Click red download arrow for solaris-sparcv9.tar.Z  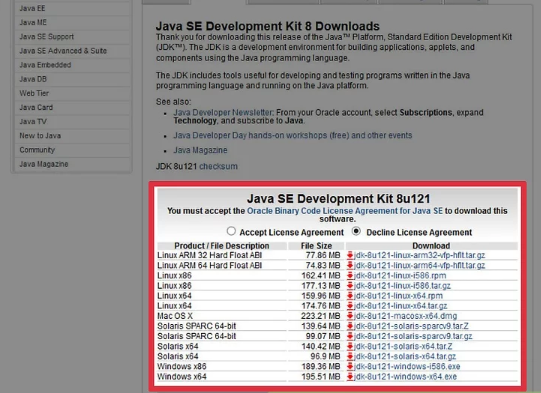pyautogui.click(x=350, y=326)
